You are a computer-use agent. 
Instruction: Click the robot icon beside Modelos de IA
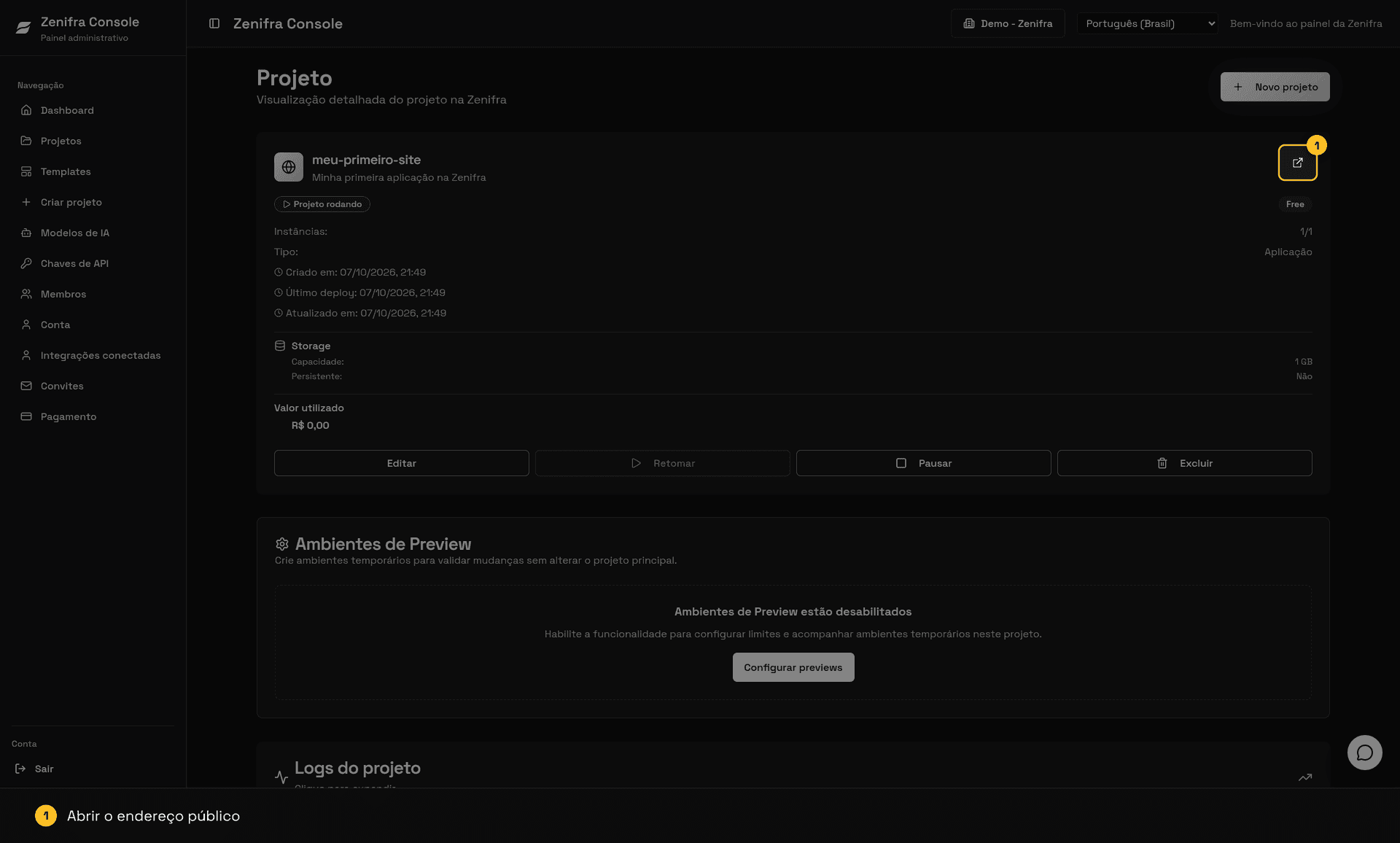pyautogui.click(x=26, y=233)
